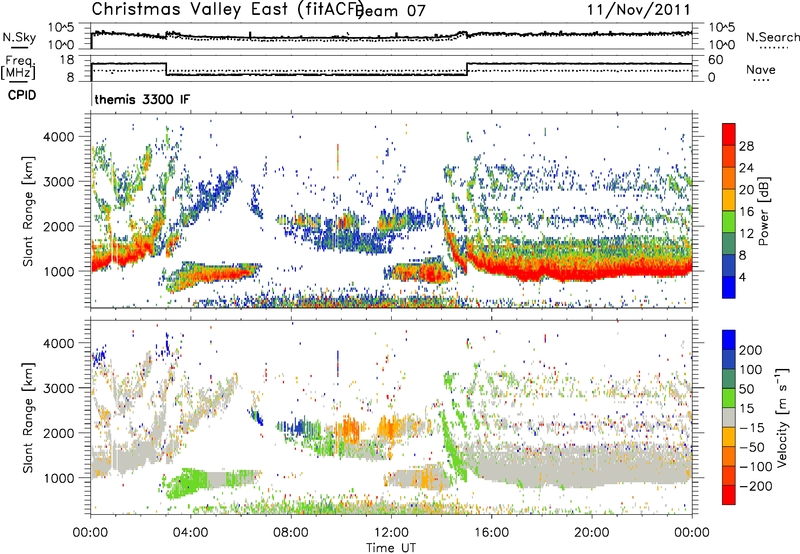
Task: Click the 'Slant Range [km]' label of power panel
Action: [x=28, y=211]
